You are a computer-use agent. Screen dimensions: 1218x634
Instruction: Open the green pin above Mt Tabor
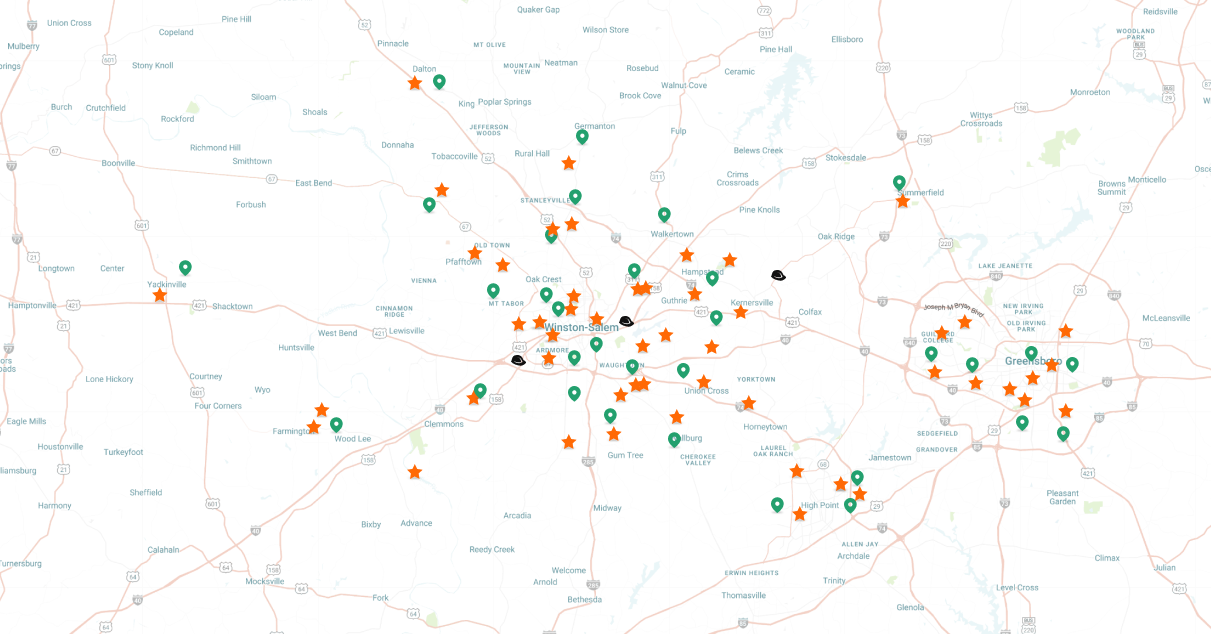pyautogui.click(x=493, y=290)
